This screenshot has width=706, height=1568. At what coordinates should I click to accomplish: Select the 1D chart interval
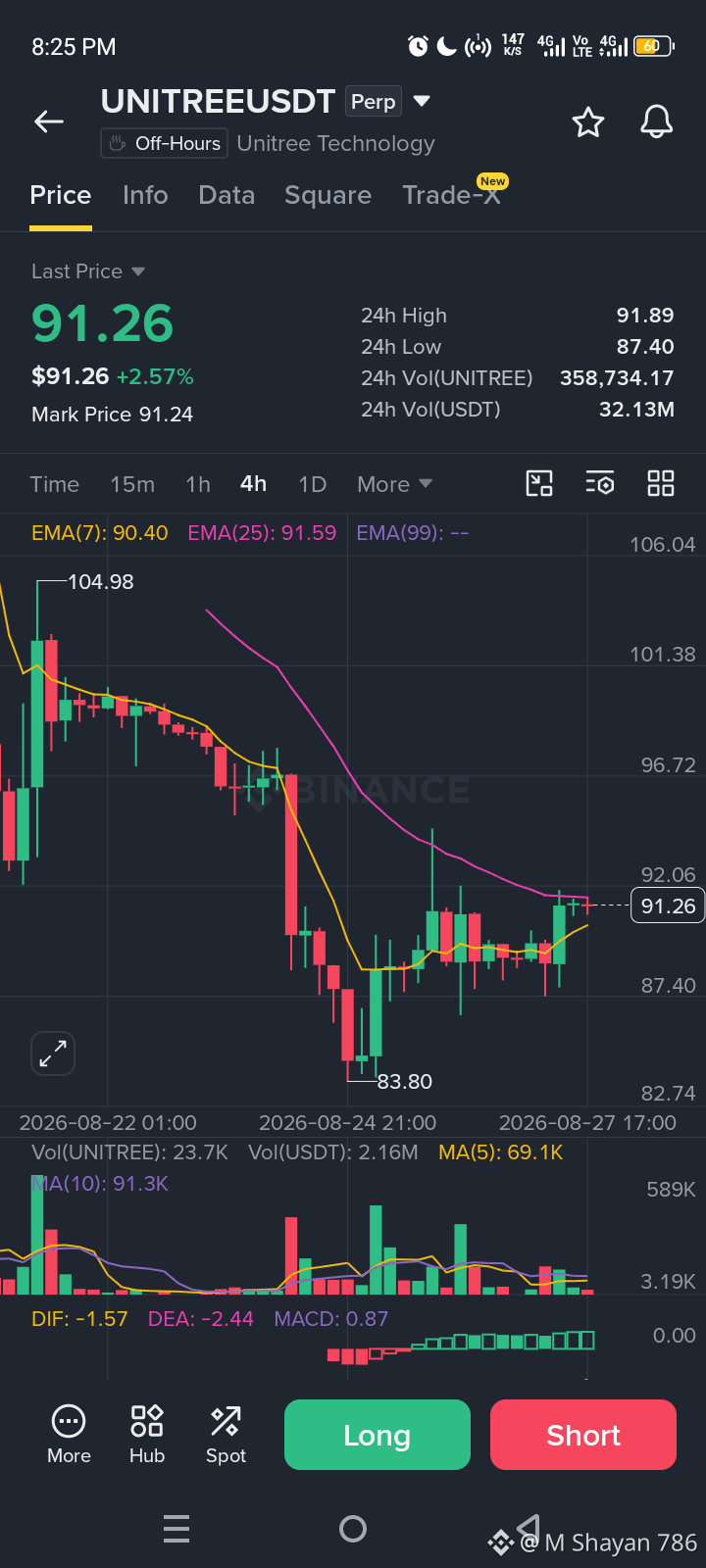tap(312, 484)
